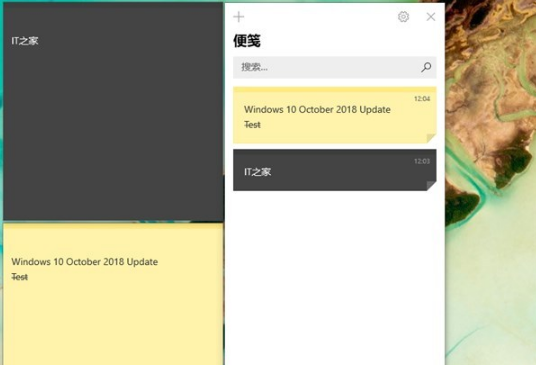Screen dimensions: 536x365
Task: Create a new note with plus icon
Action: [239, 17]
